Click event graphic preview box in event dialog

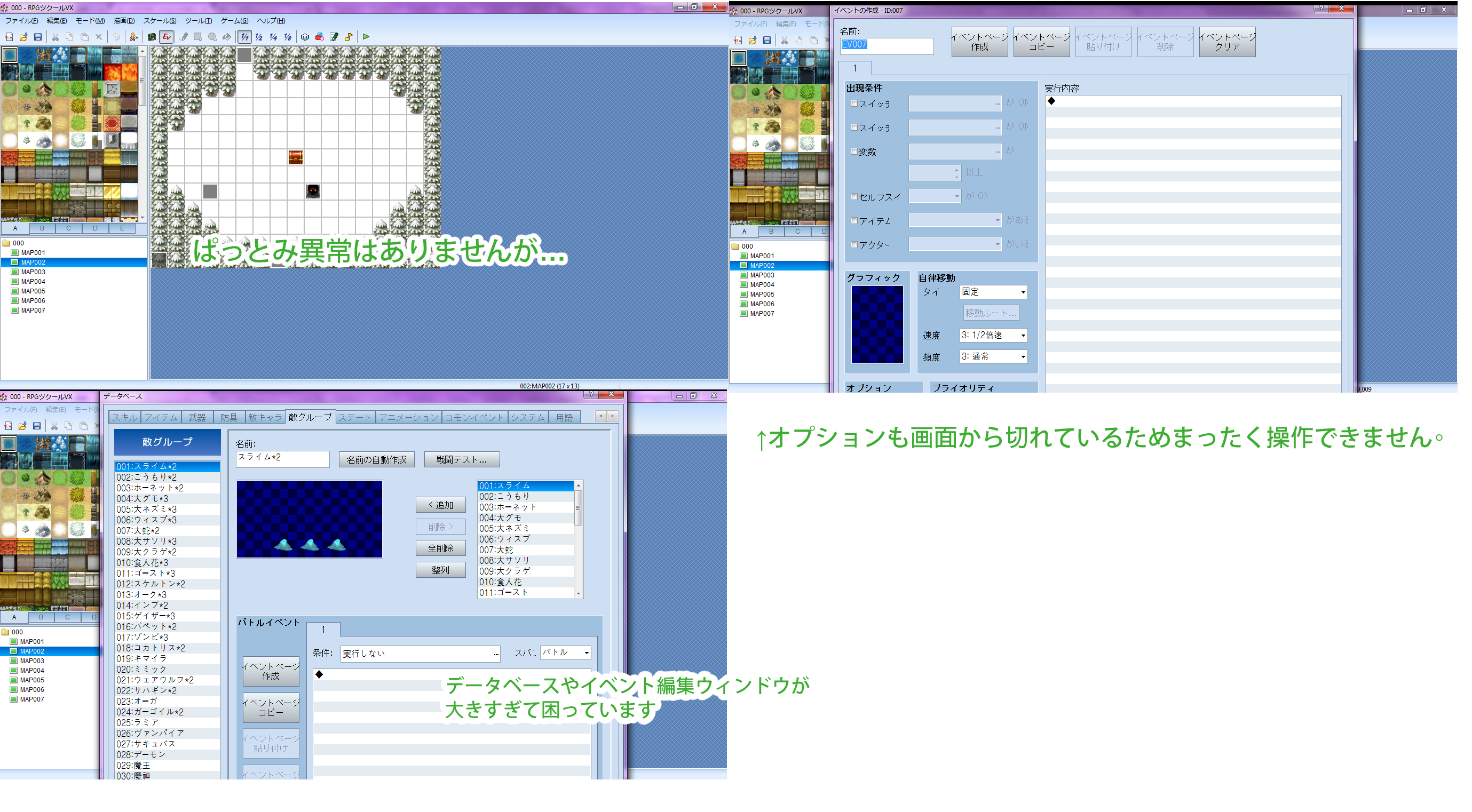[x=877, y=325]
